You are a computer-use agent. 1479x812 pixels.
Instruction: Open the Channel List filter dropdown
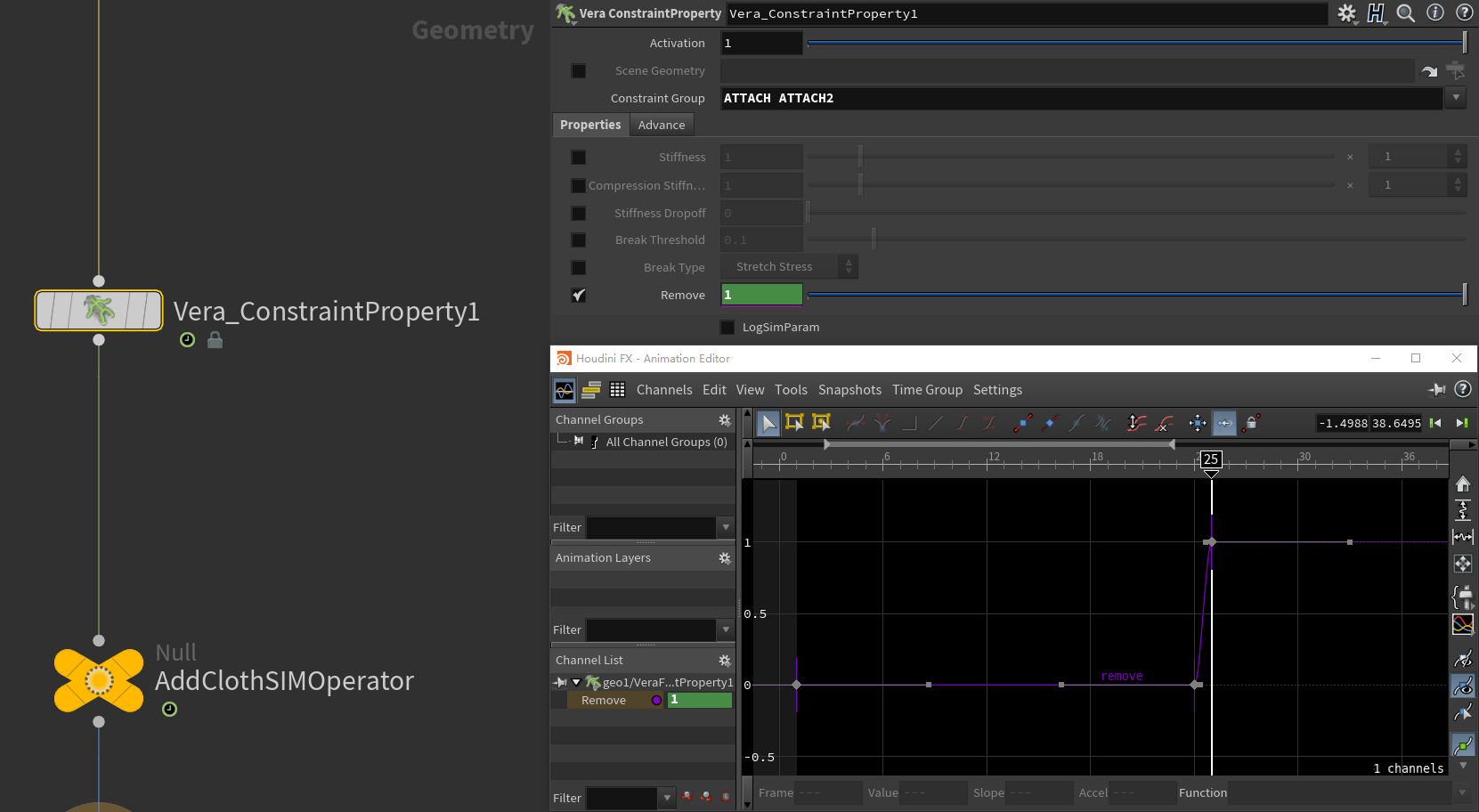pyautogui.click(x=667, y=799)
